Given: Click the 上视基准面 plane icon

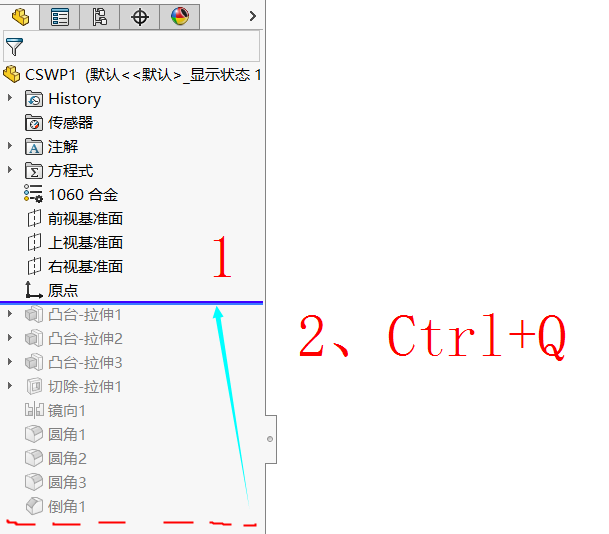Looking at the screenshot, I should tap(34, 242).
